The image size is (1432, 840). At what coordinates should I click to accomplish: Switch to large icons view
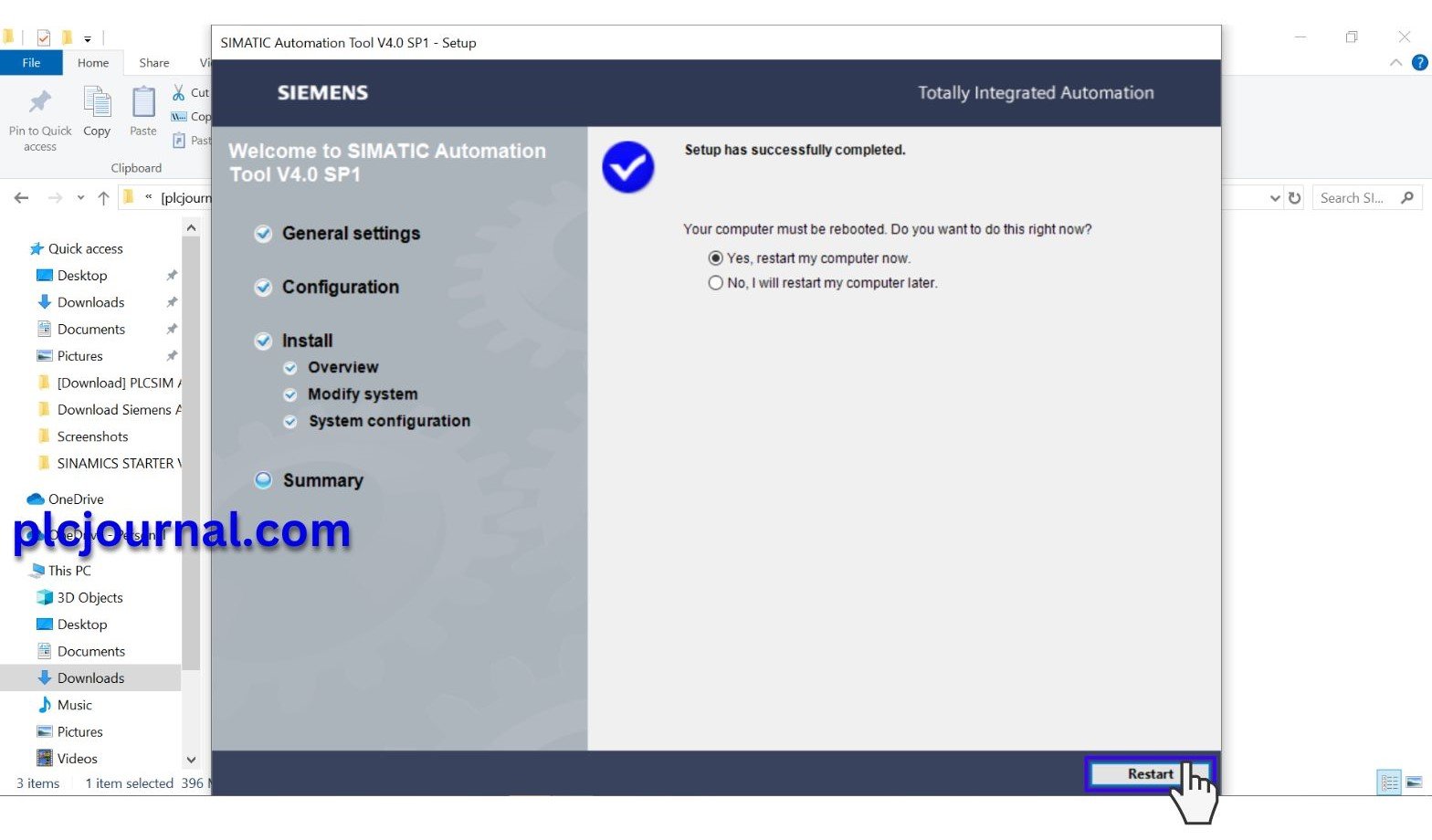click(x=1414, y=782)
